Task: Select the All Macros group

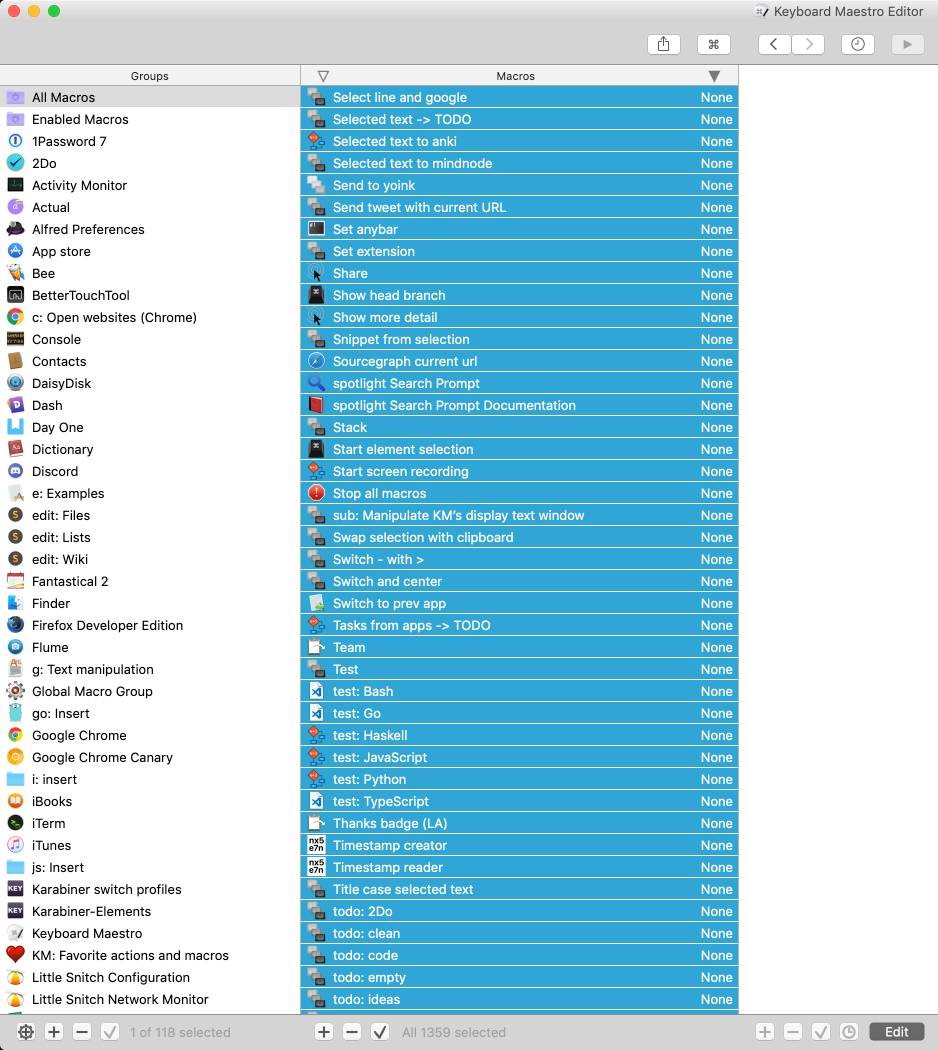Action: (150, 97)
